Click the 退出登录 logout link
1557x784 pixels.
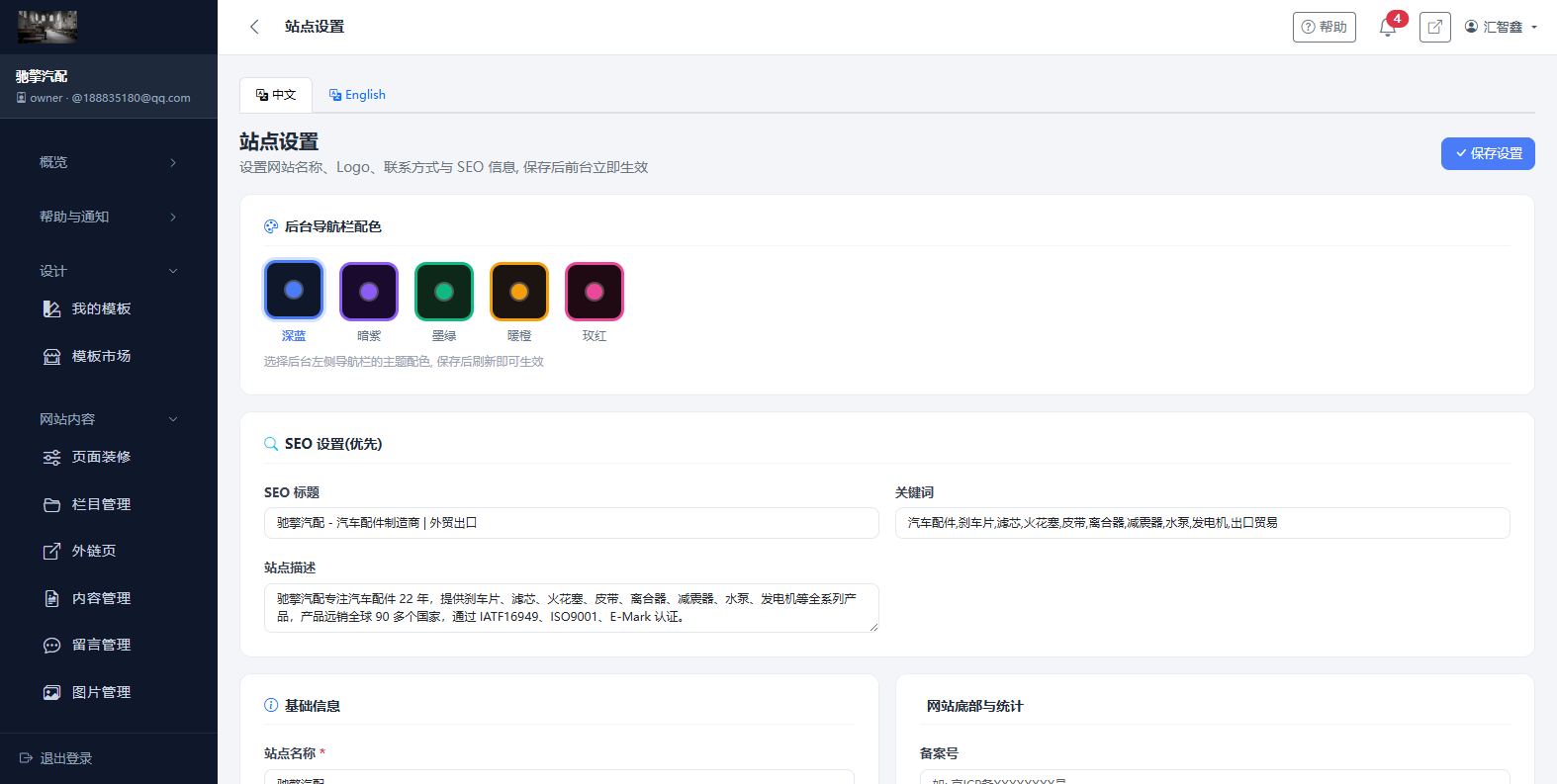56,758
